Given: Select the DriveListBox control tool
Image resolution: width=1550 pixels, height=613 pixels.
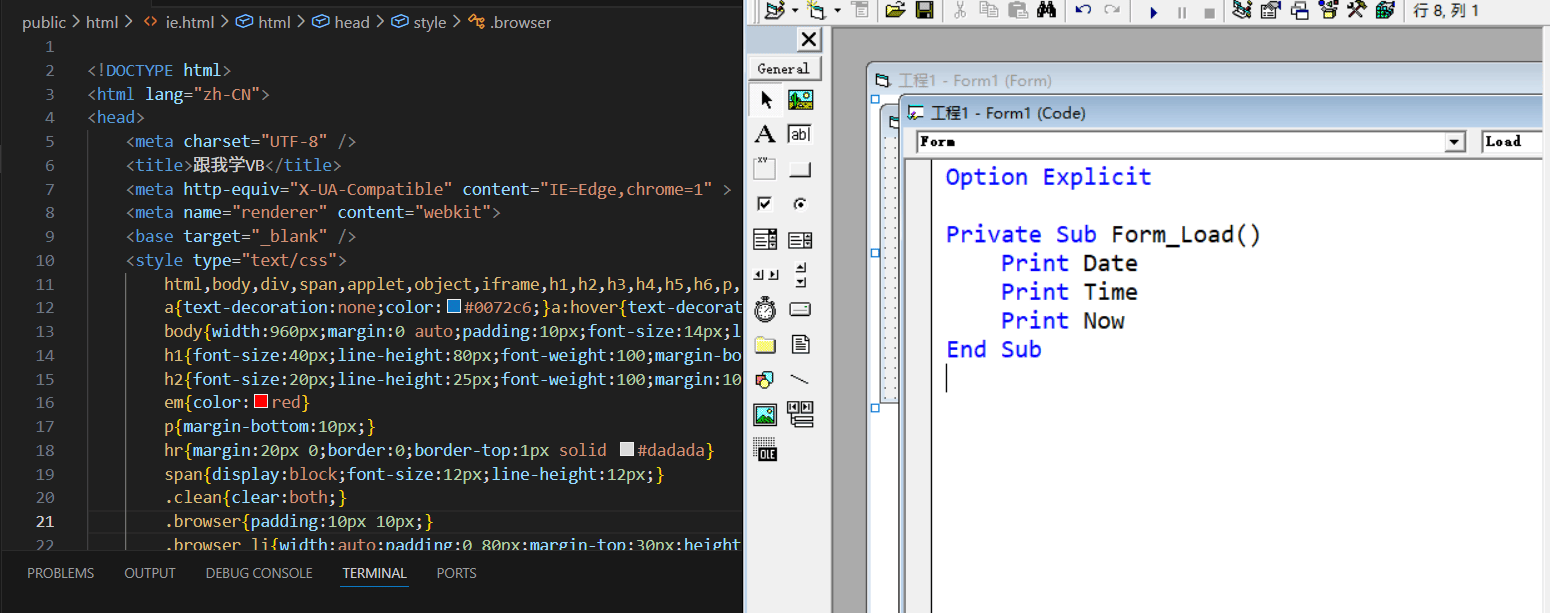Looking at the screenshot, I should pyautogui.click(x=800, y=309).
